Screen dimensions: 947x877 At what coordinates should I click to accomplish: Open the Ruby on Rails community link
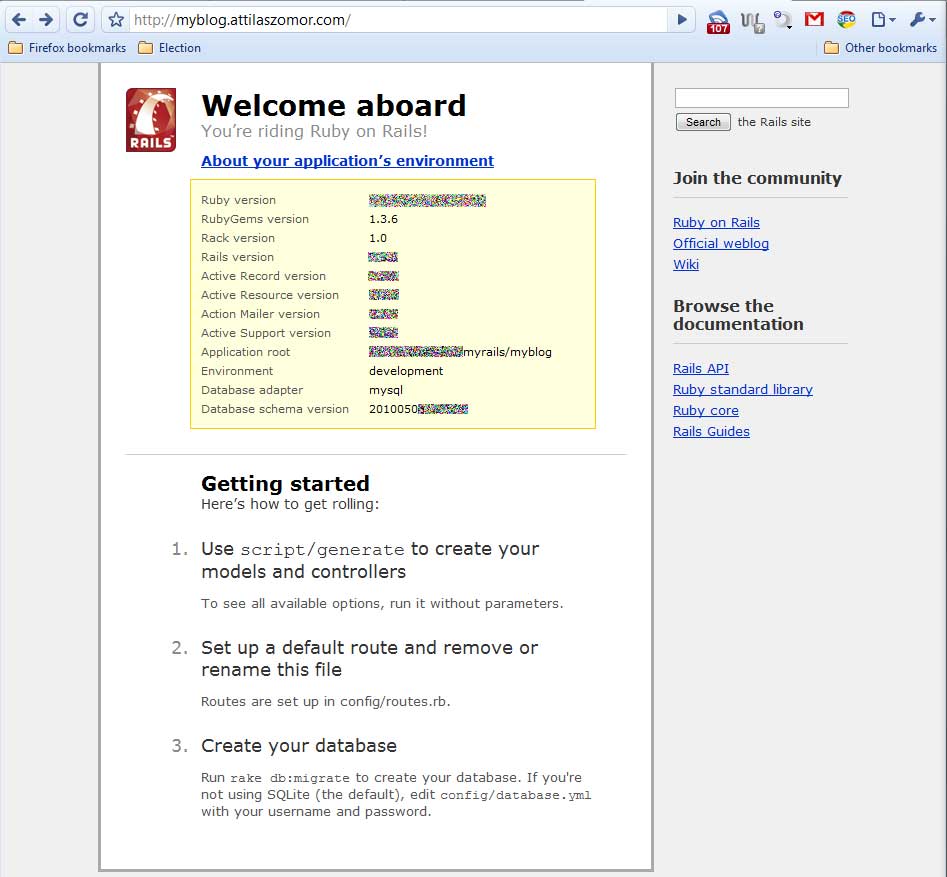[x=716, y=222]
